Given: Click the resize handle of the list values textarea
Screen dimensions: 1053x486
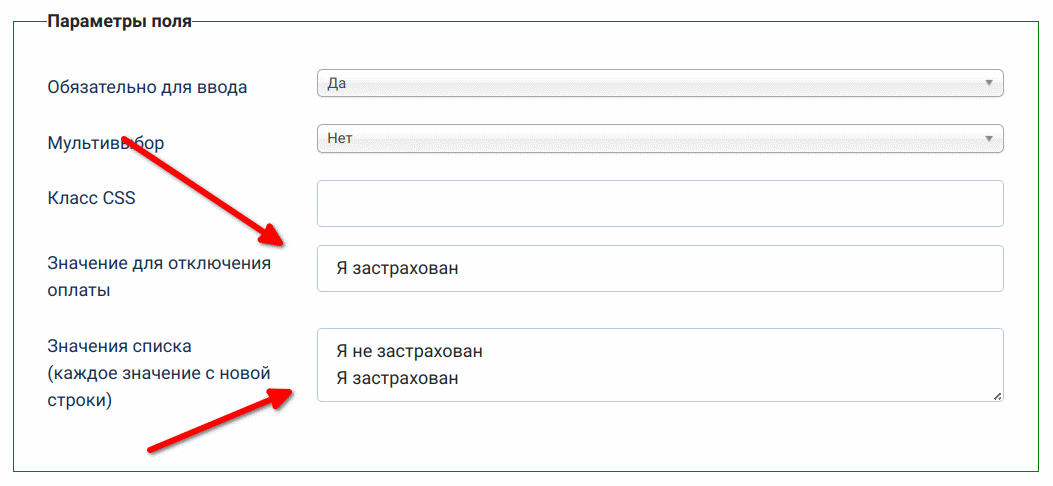Looking at the screenshot, I should pyautogui.click(x=996, y=395).
